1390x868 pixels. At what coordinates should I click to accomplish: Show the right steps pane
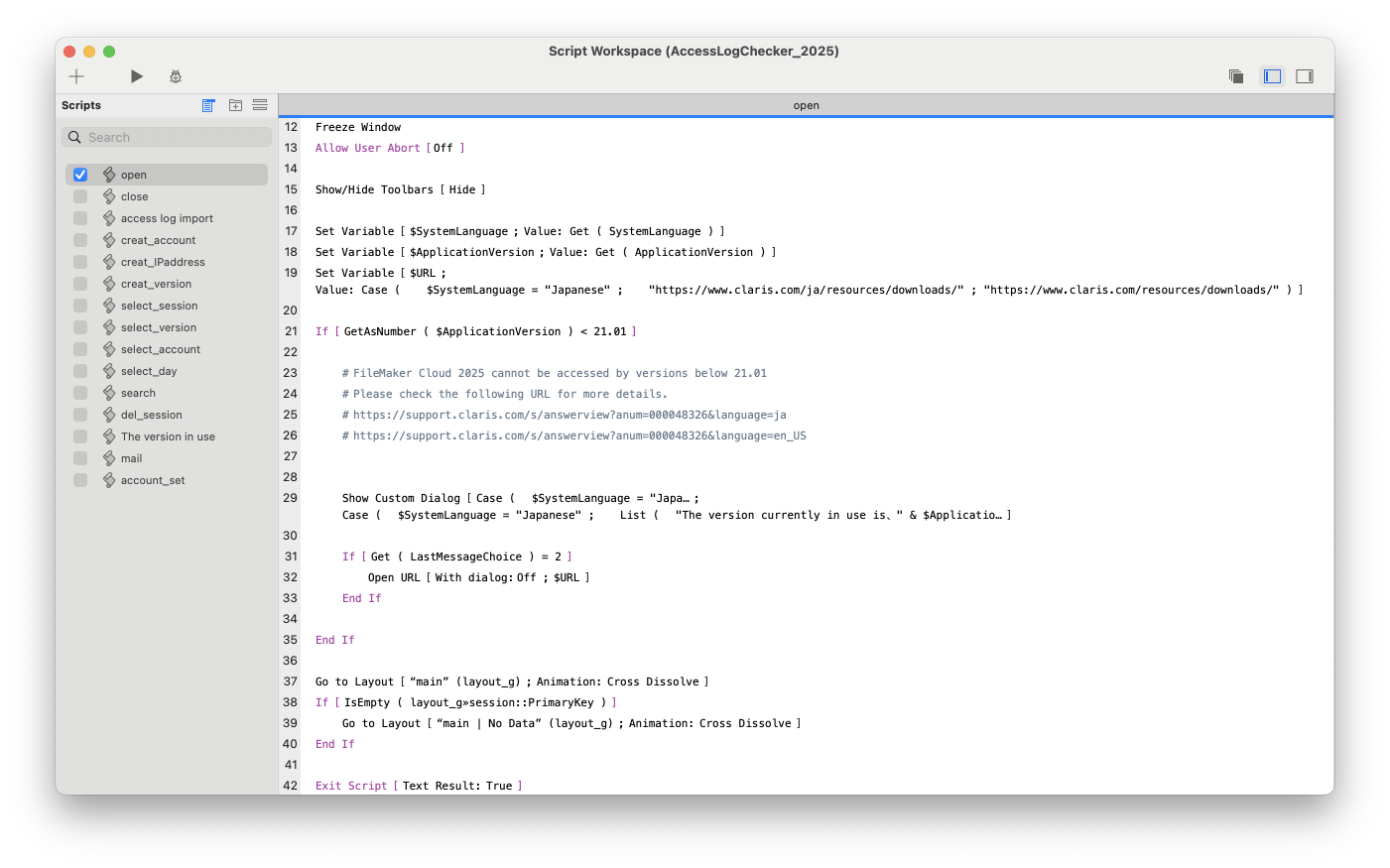pyautogui.click(x=1305, y=76)
